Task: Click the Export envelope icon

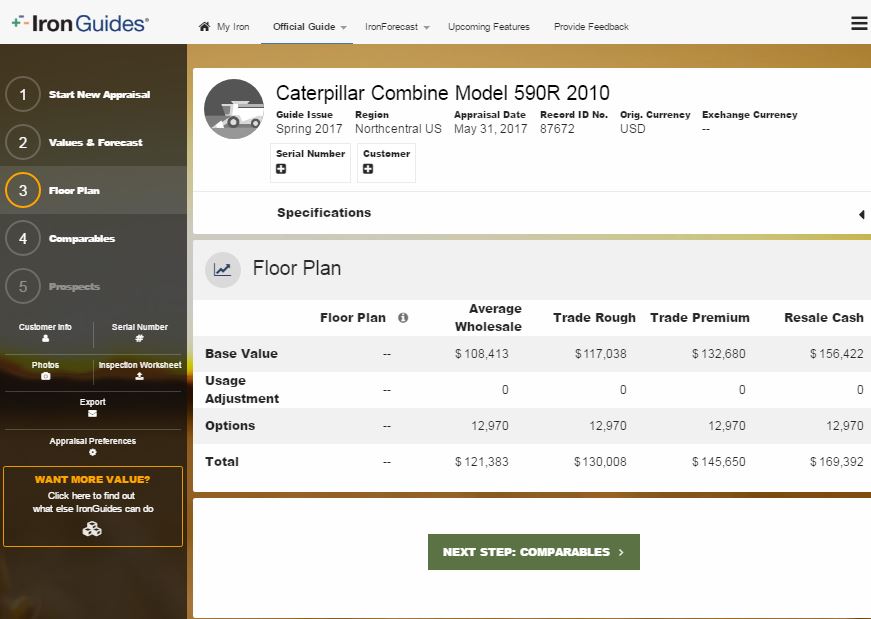Action: pos(92,413)
